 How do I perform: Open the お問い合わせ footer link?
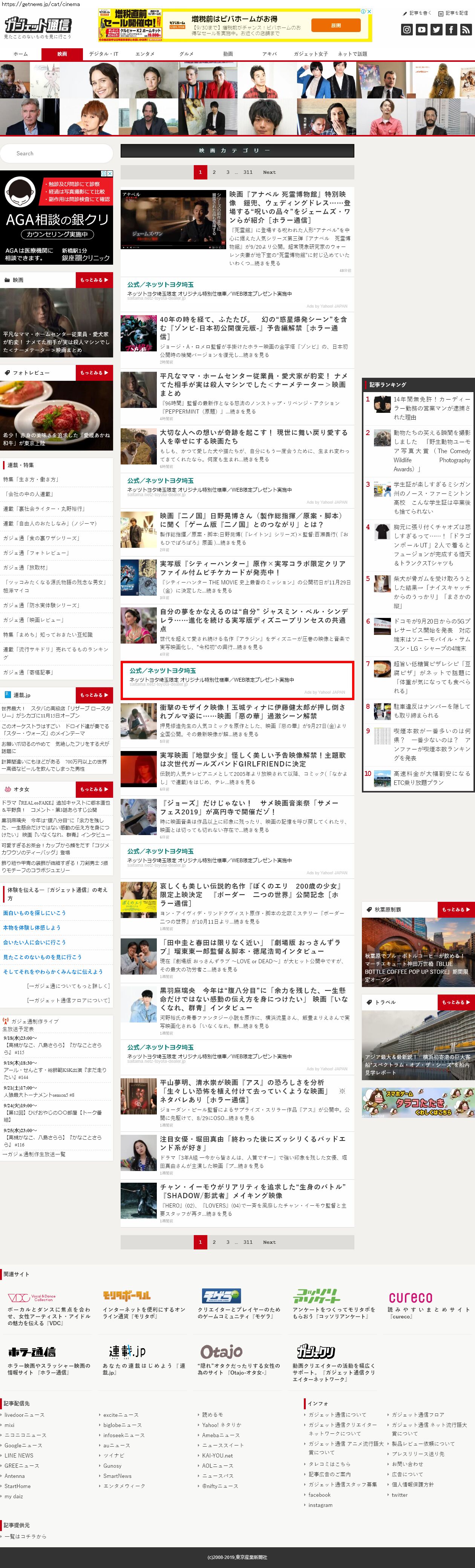pyautogui.click(x=408, y=1464)
